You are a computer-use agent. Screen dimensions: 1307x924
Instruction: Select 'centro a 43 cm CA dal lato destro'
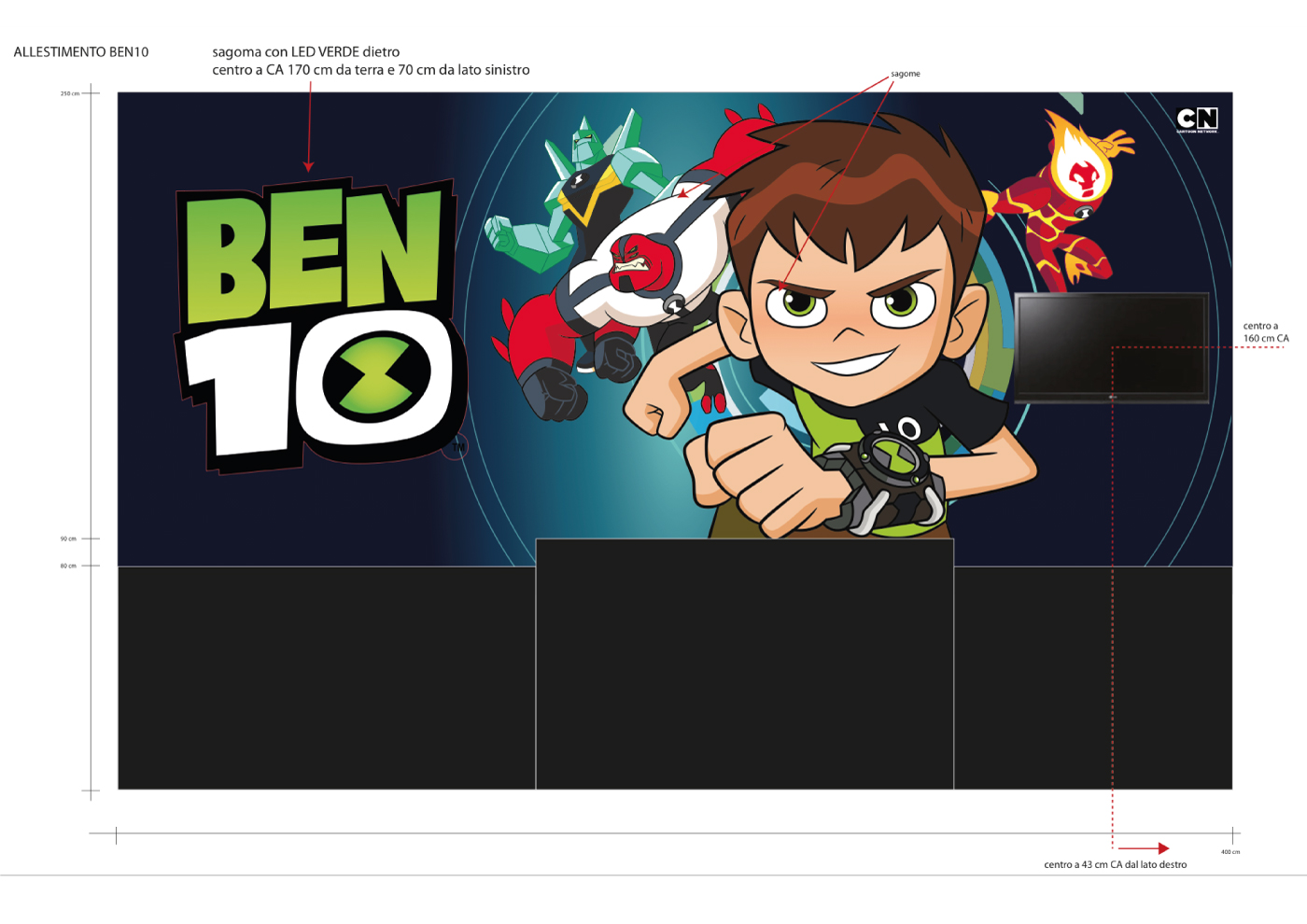tap(1116, 864)
